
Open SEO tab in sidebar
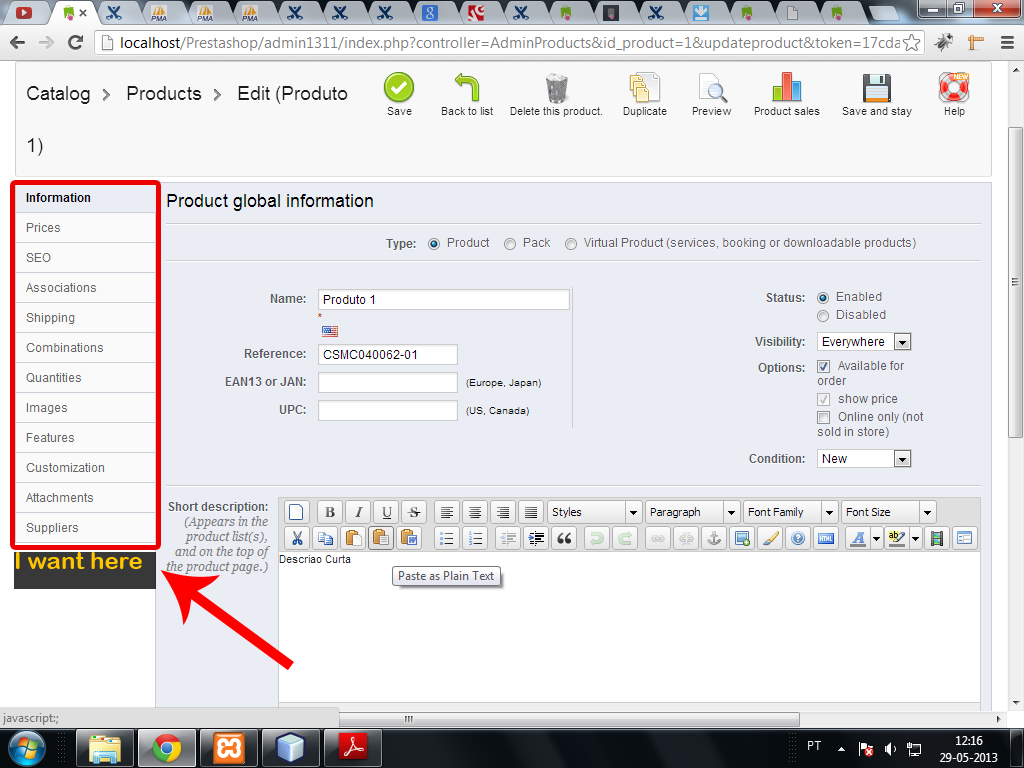[86, 258]
